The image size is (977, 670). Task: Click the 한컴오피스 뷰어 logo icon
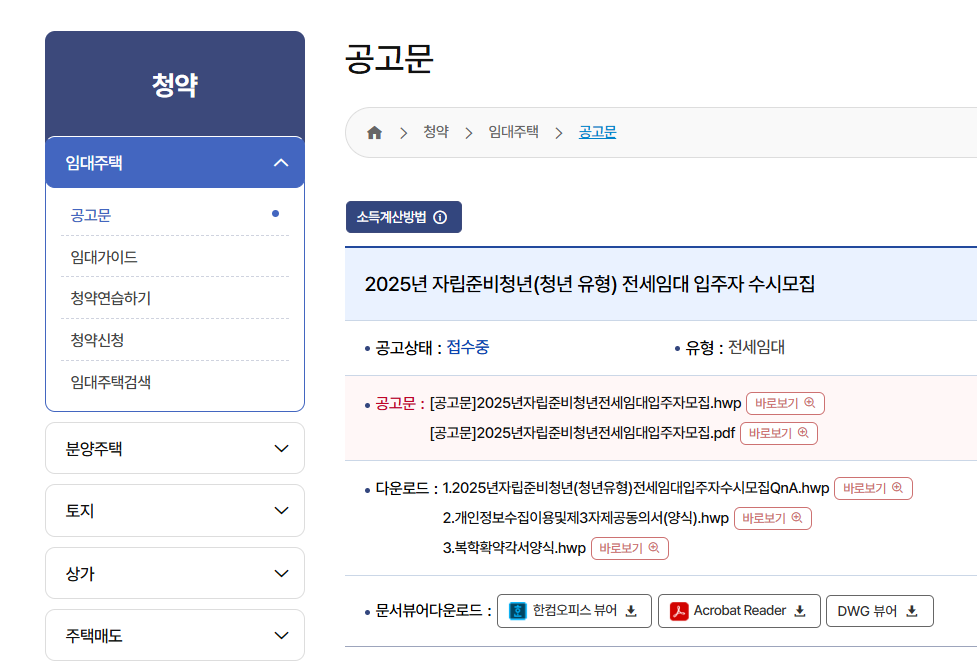point(517,611)
